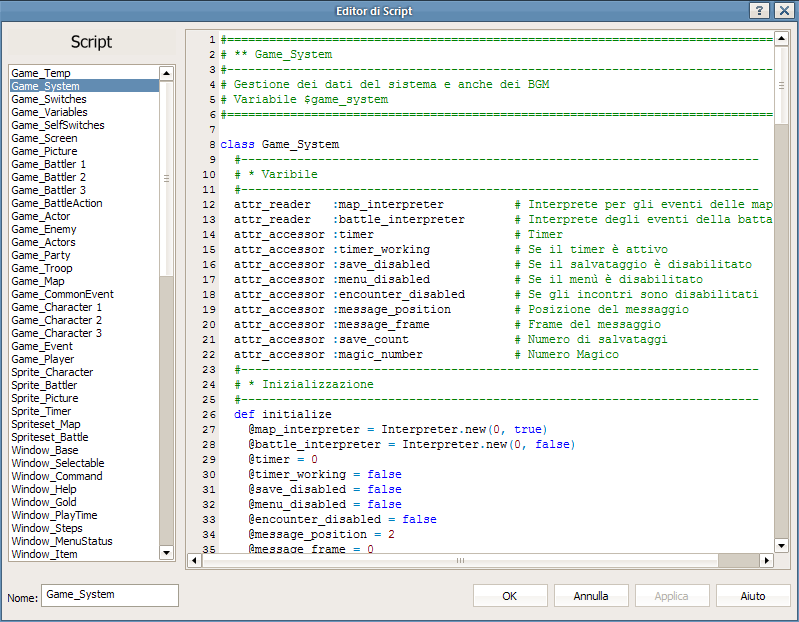Confirm with the OK button

[x=510, y=596]
